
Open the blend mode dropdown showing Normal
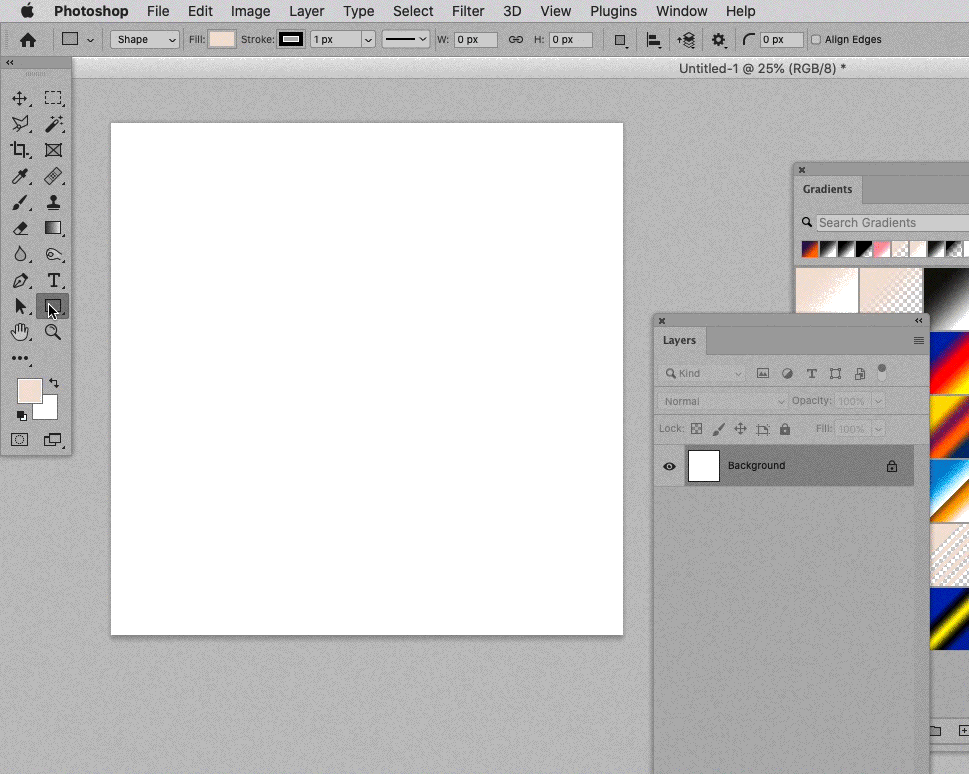[x=720, y=400]
